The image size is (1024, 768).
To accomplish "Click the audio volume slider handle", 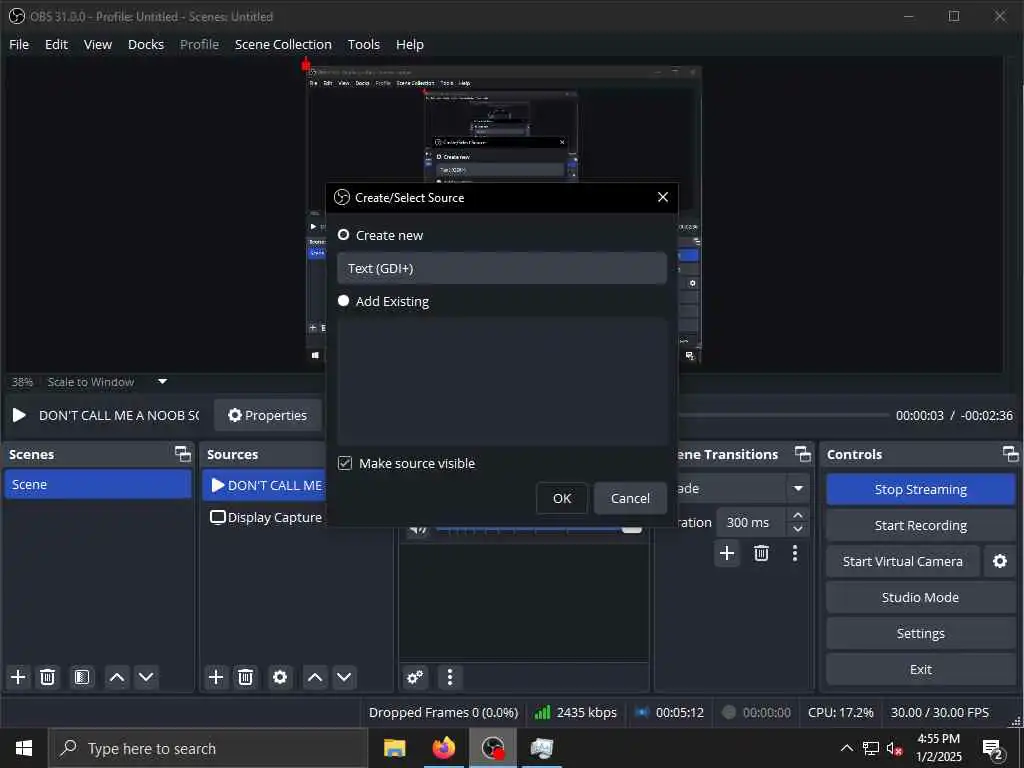I will click(632, 528).
